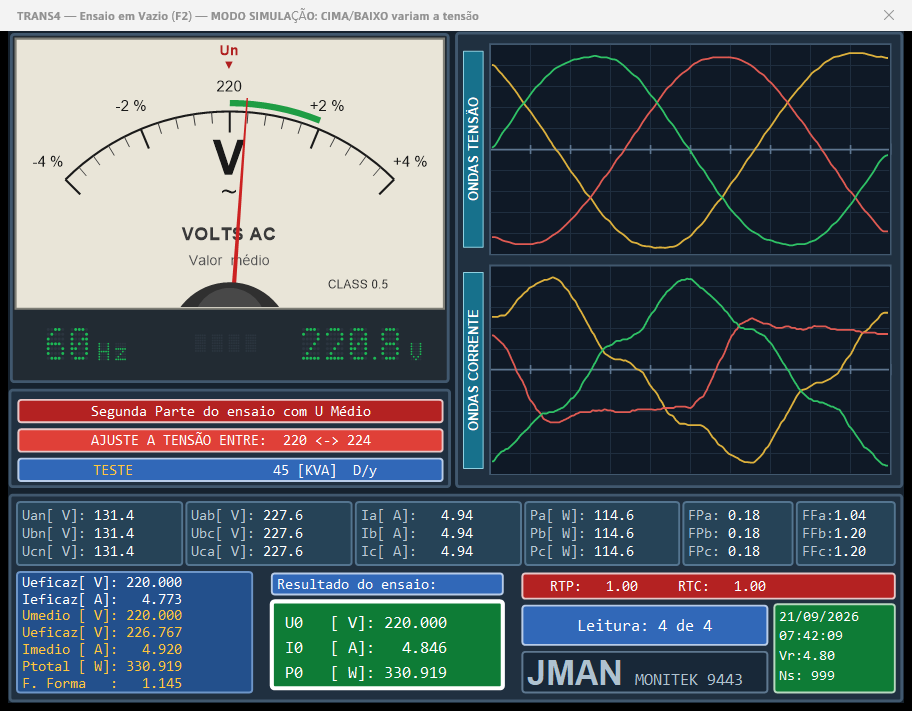Click the Uab[ V] line voltage reading
The width and height of the screenshot is (912, 711).
tap(247, 516)
